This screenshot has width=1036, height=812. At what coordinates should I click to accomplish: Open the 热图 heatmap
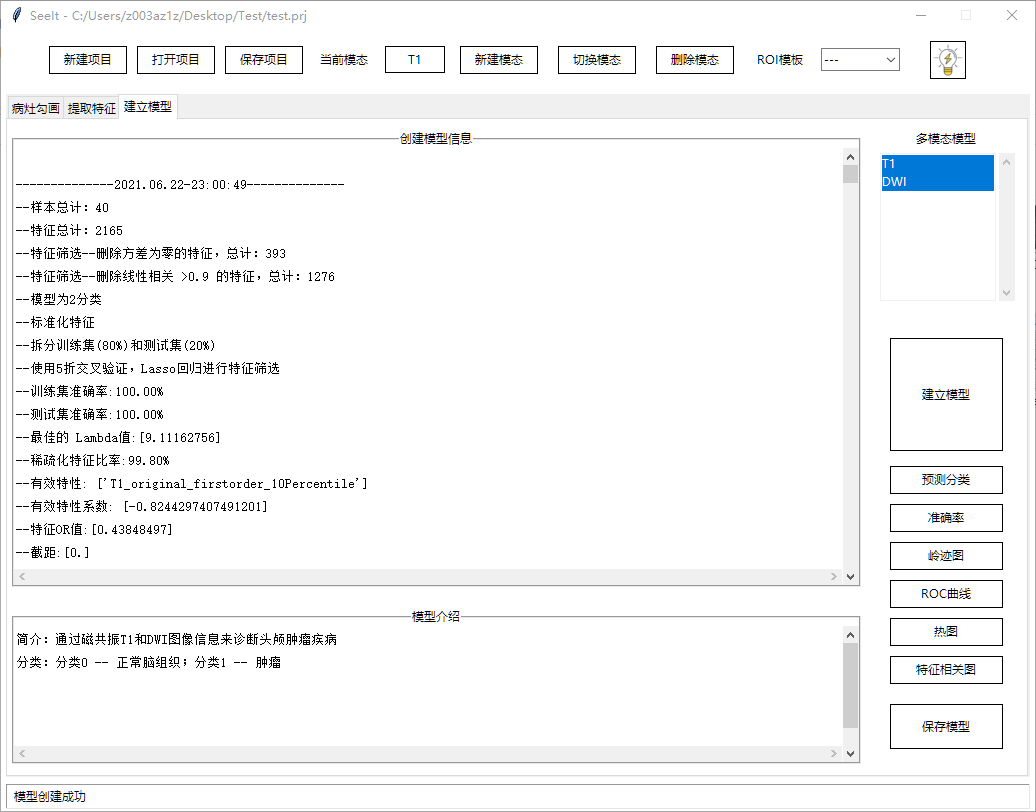click(946, 632)
